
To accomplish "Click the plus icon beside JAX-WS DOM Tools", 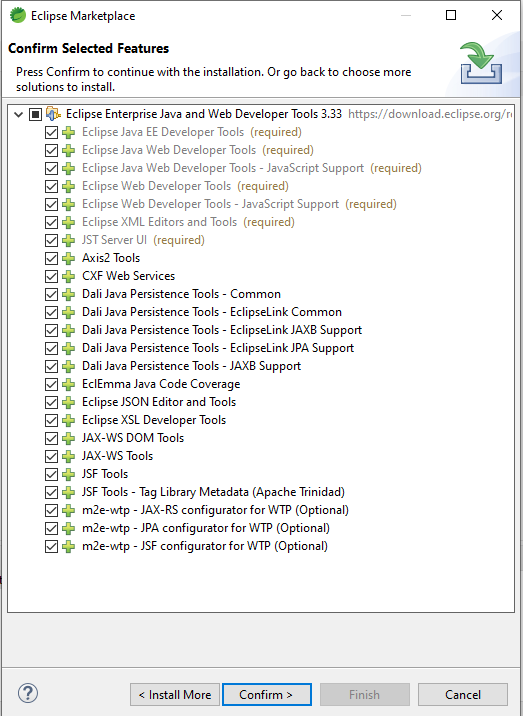I will 69,438.
